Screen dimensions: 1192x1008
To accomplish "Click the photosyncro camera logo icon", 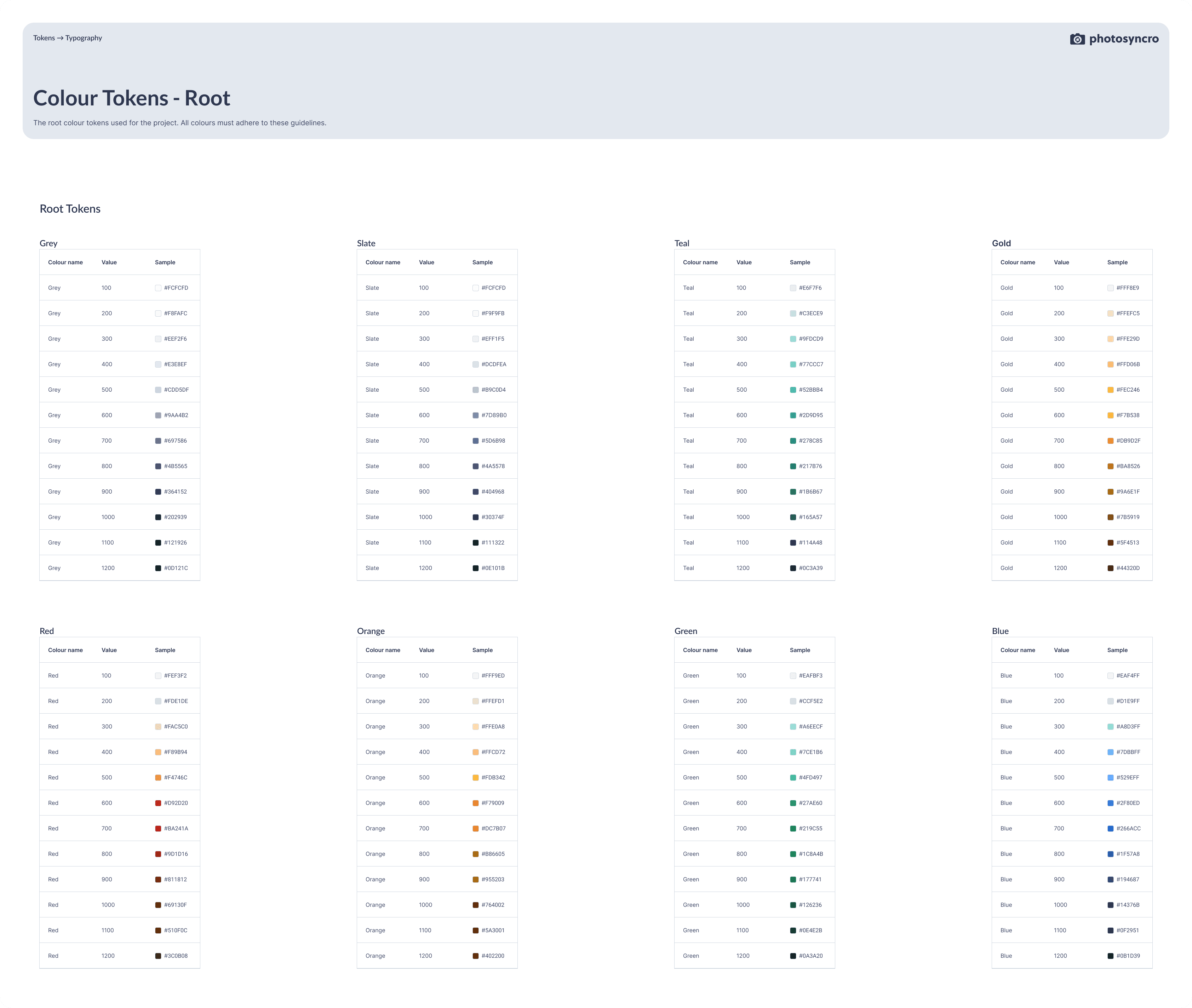I will 1077,39.
